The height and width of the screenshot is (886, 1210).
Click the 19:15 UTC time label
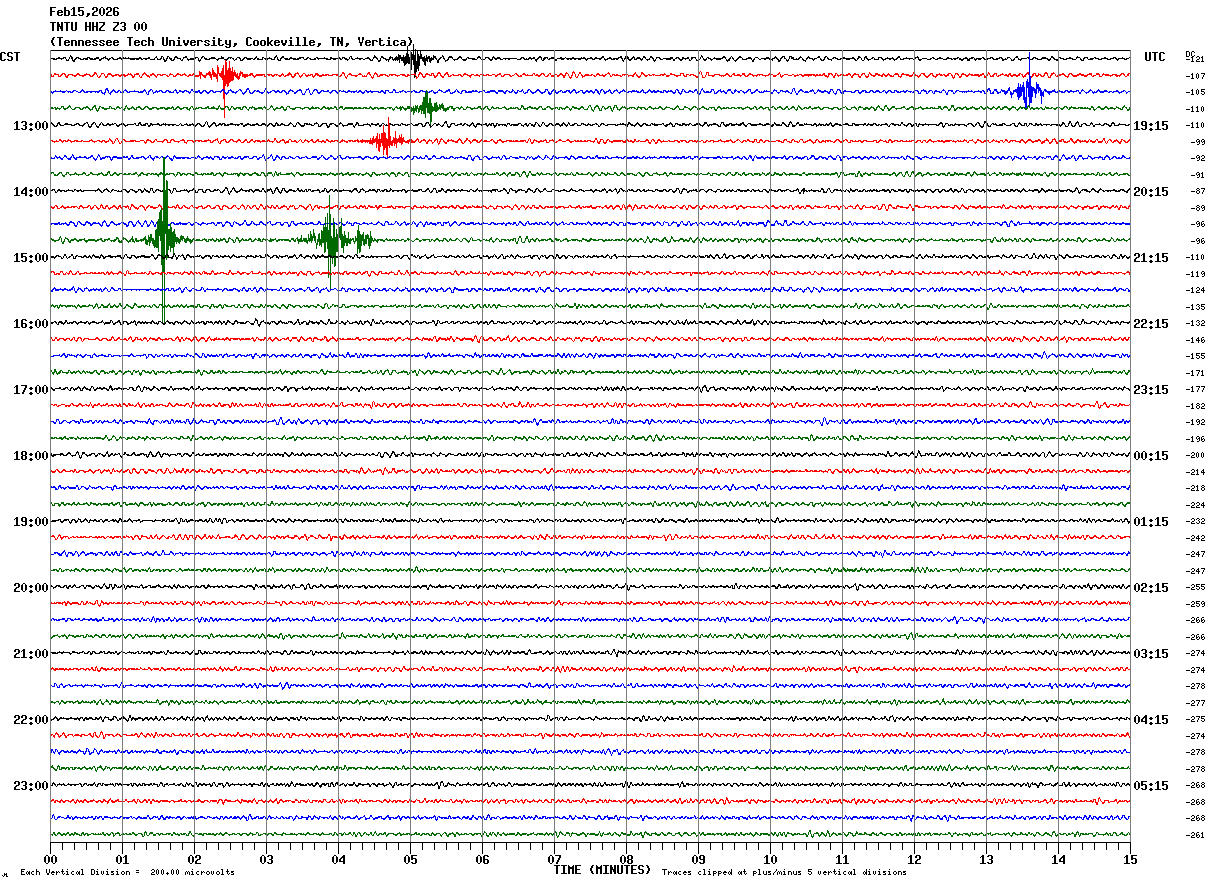click(1151, 126)
